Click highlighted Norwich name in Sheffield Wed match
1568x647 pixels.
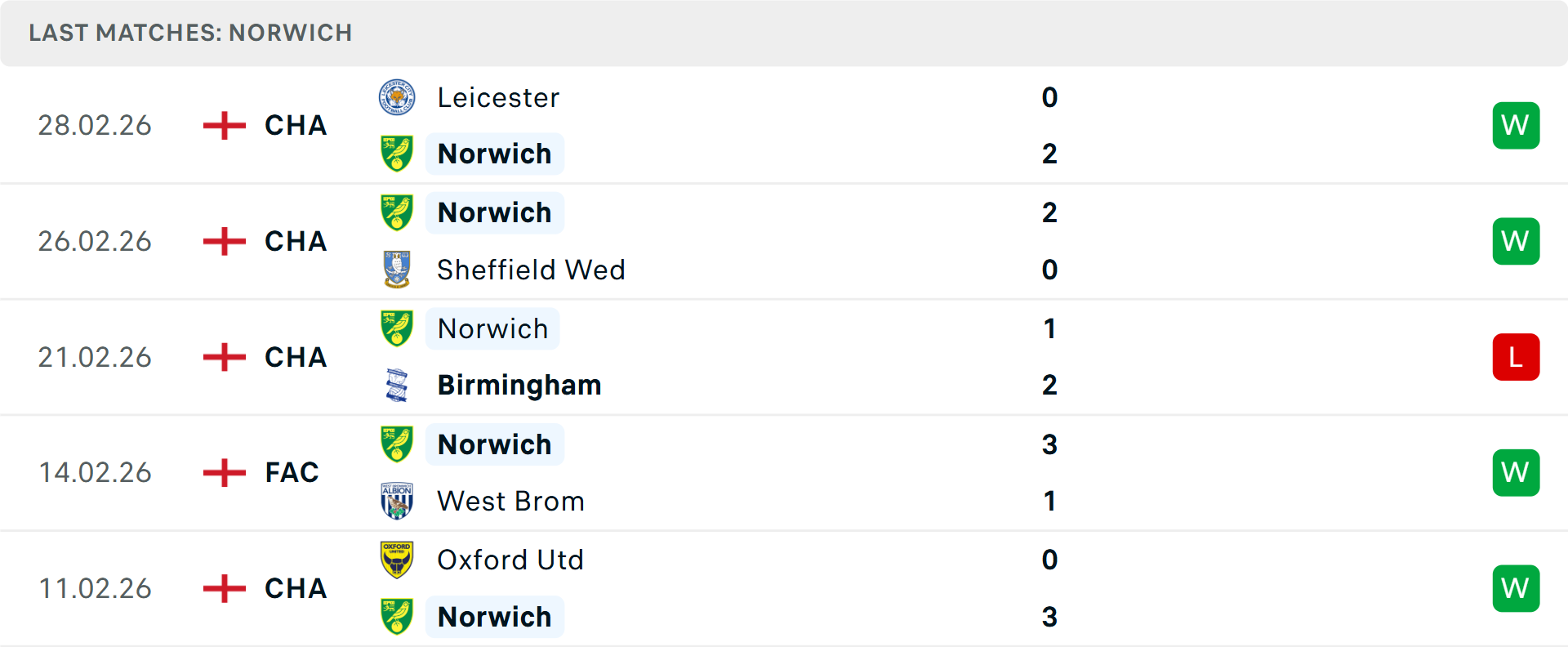coord(495,212)
